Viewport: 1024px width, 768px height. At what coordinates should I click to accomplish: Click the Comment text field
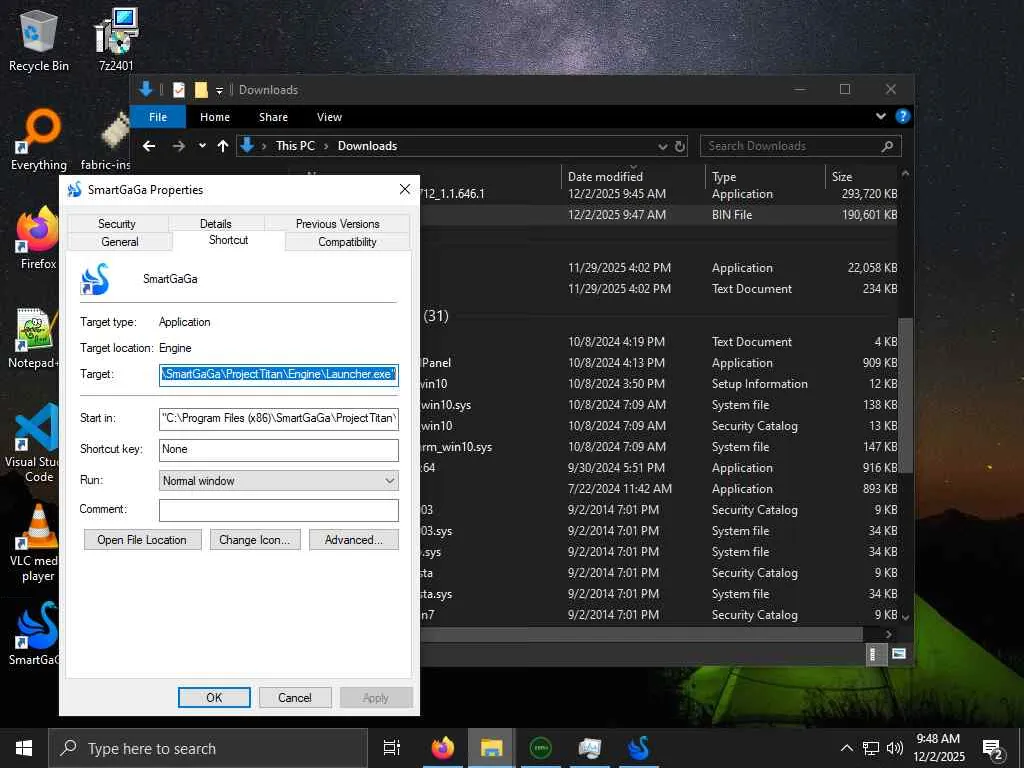[279, 510]
